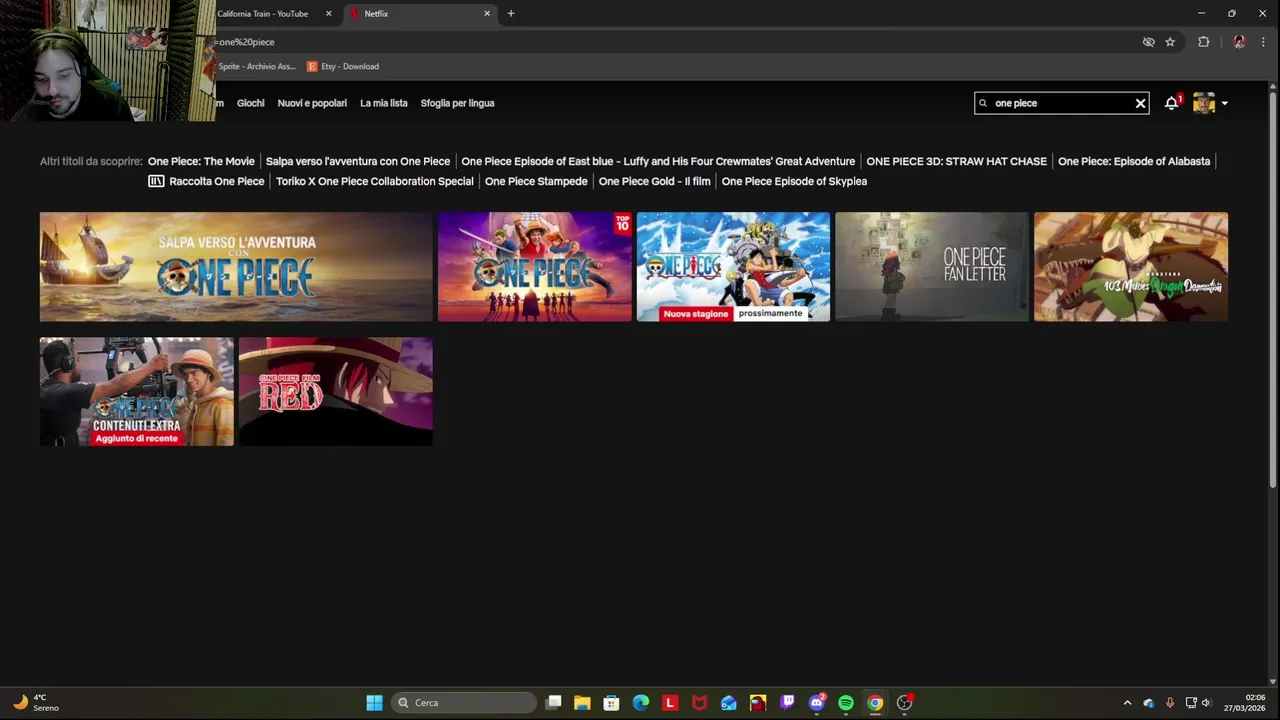1280x720 pixels.
Task: Open Sfoglia per lingua
Action: click(x=457, y=103)
